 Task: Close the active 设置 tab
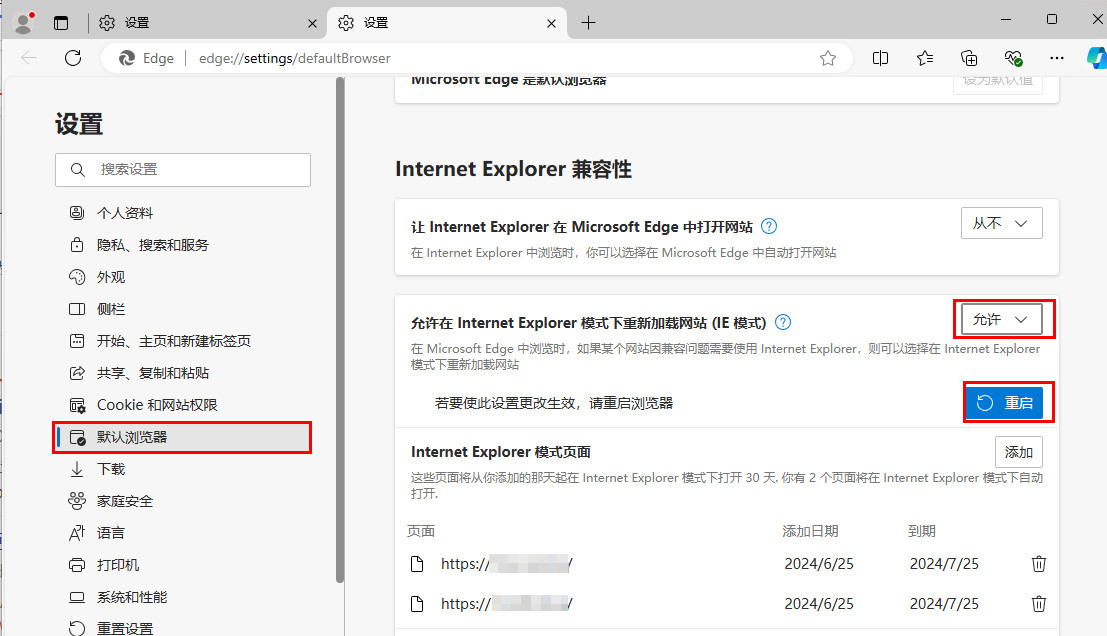click(x=551, y=23)
